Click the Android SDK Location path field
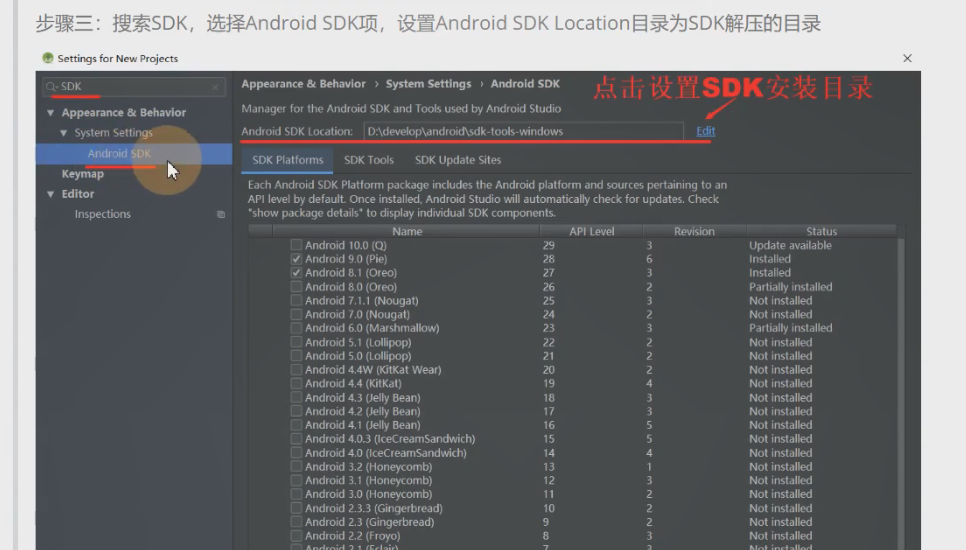 click(x=523, y=131)
